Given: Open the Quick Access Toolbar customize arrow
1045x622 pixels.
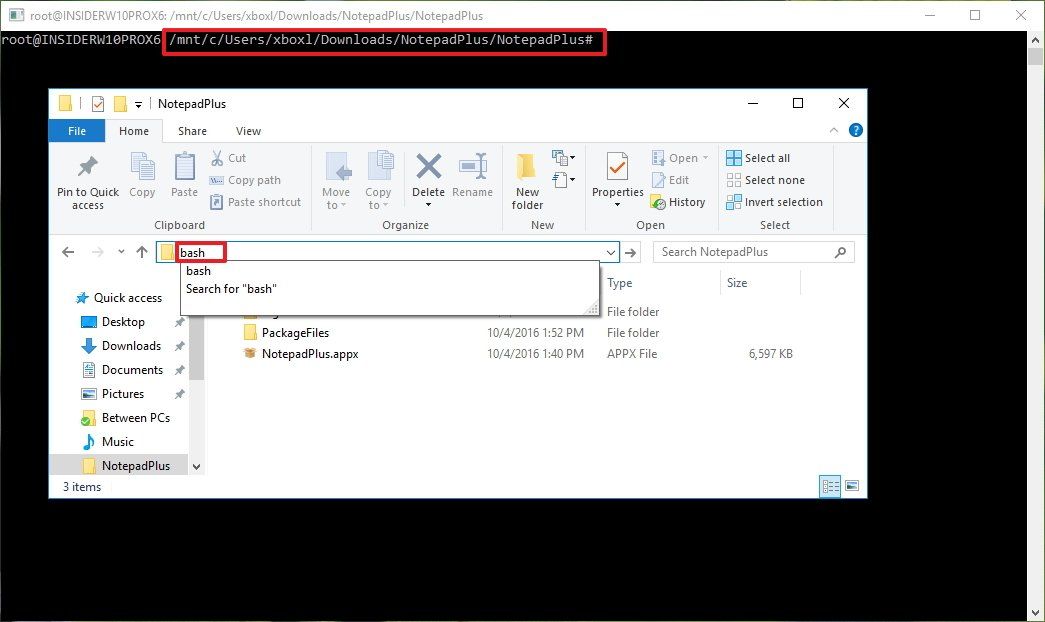Looking at the screenshot, I should click(138, 103).
